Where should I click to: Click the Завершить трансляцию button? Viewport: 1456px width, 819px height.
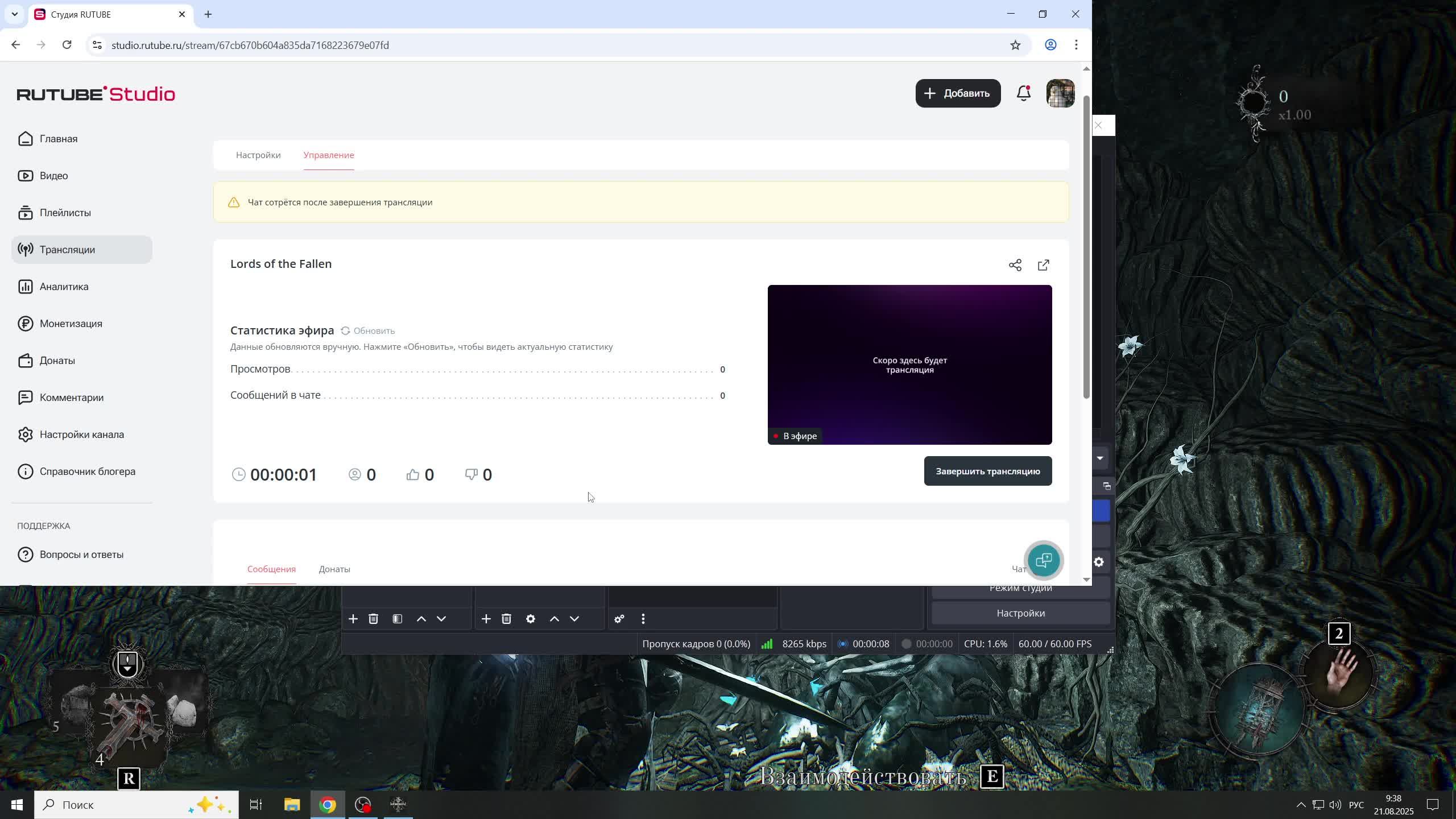pyautogui.click(x=988, y=471)
